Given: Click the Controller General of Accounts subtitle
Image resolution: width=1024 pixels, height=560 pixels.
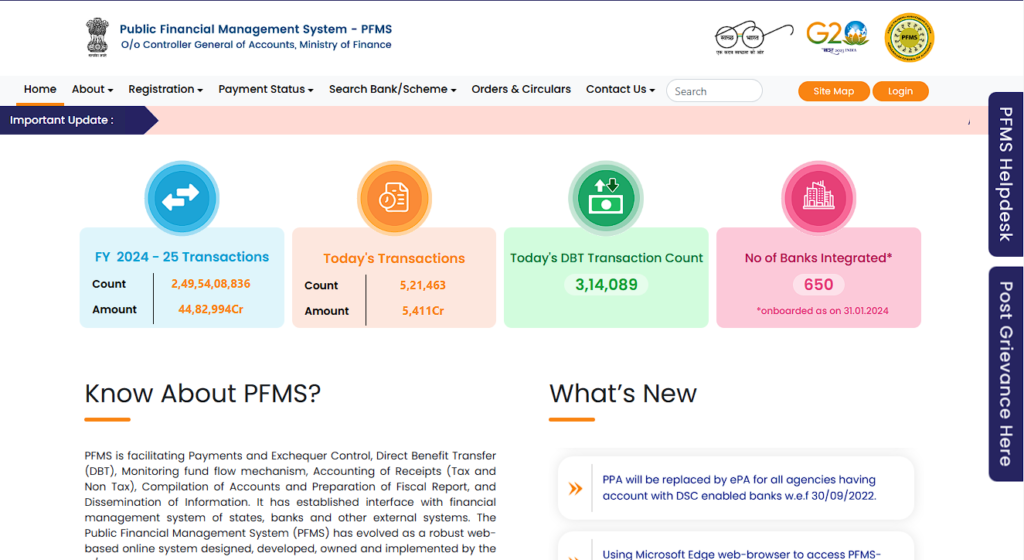Looking at the screenshot, I should tap(256, 45).
